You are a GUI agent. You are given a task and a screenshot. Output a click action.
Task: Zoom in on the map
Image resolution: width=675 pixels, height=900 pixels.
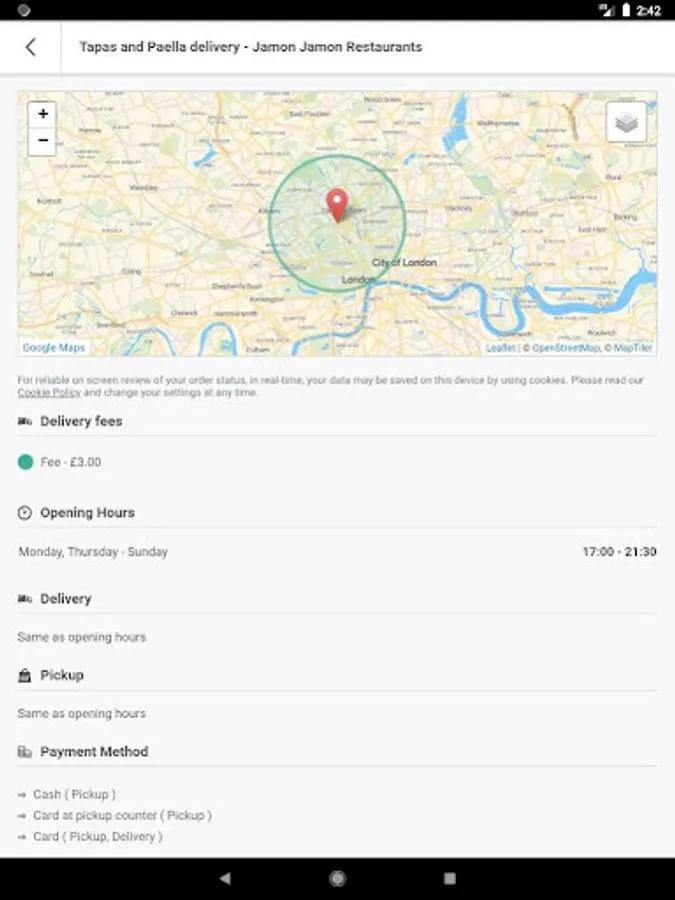click(43, 114)
